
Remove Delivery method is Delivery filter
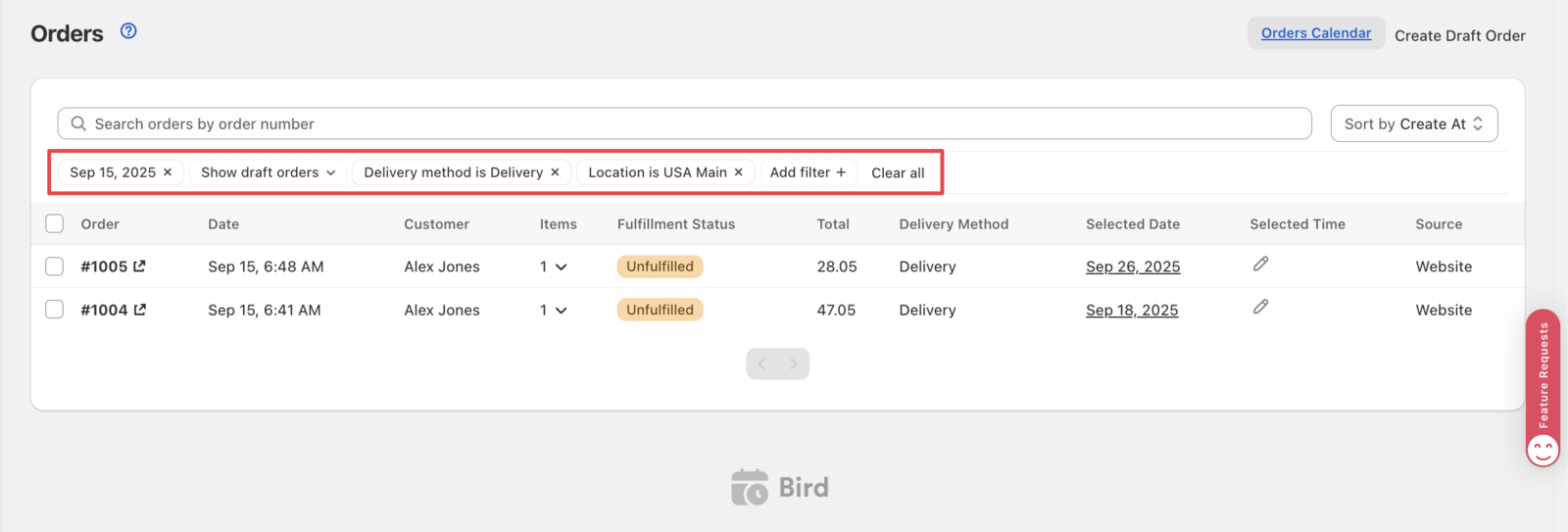point(555,172)
